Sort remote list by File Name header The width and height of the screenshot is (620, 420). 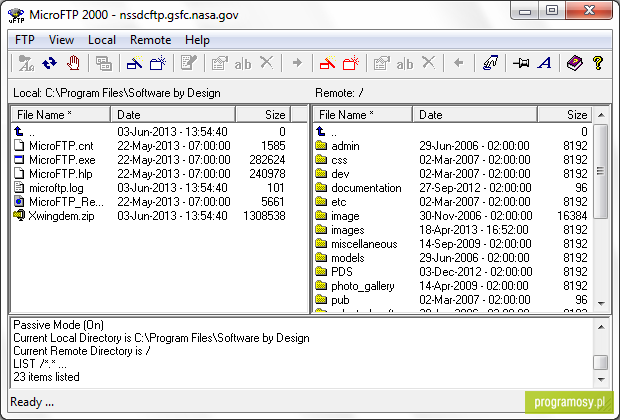click(363, 115)
